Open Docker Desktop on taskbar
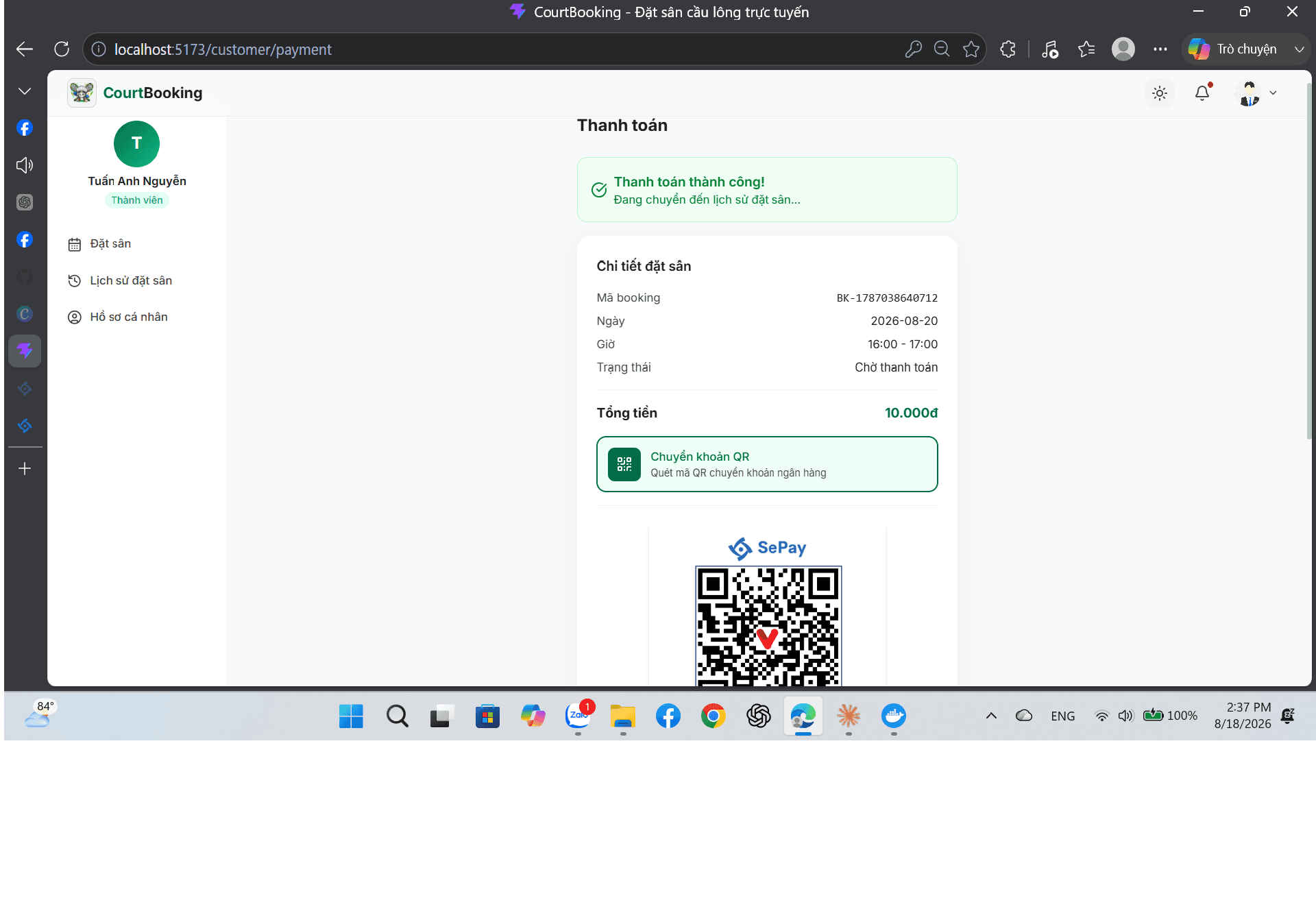1316x907 pixels. point(894,716)
